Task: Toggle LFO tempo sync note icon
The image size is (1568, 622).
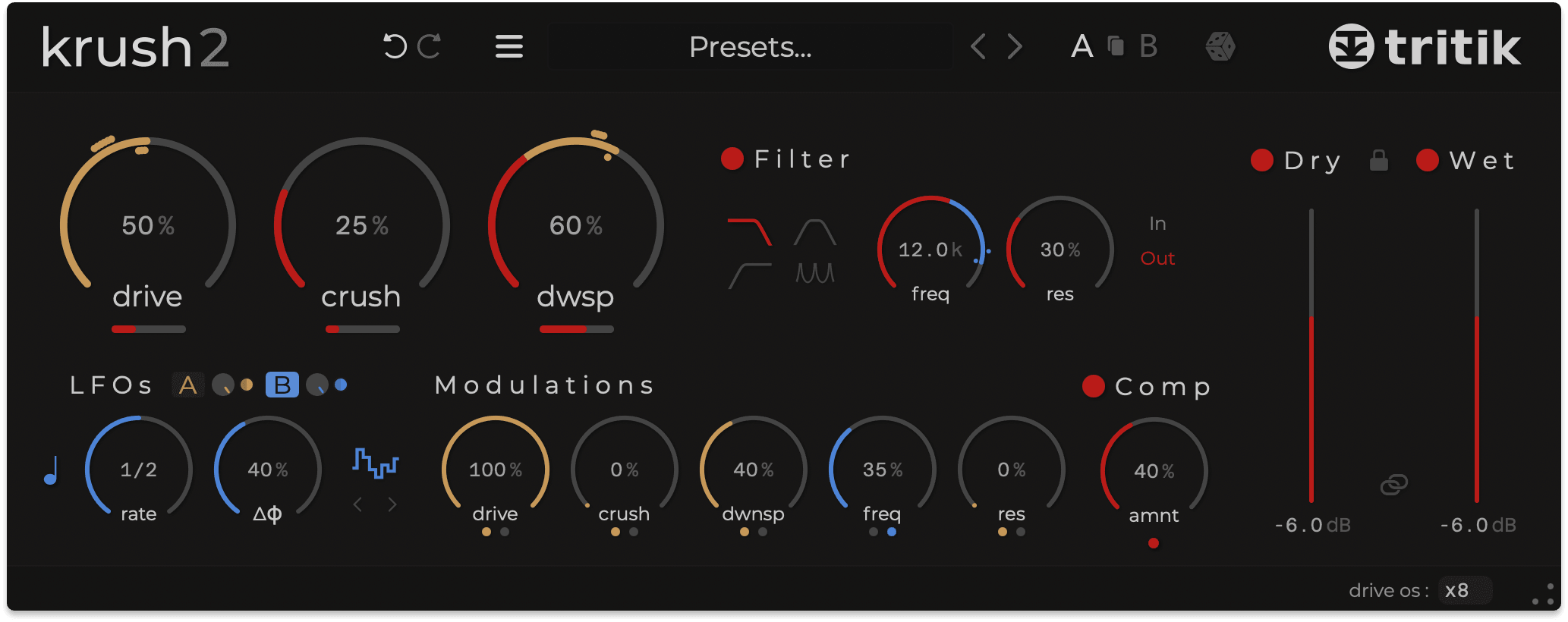Action: (51, 470)
